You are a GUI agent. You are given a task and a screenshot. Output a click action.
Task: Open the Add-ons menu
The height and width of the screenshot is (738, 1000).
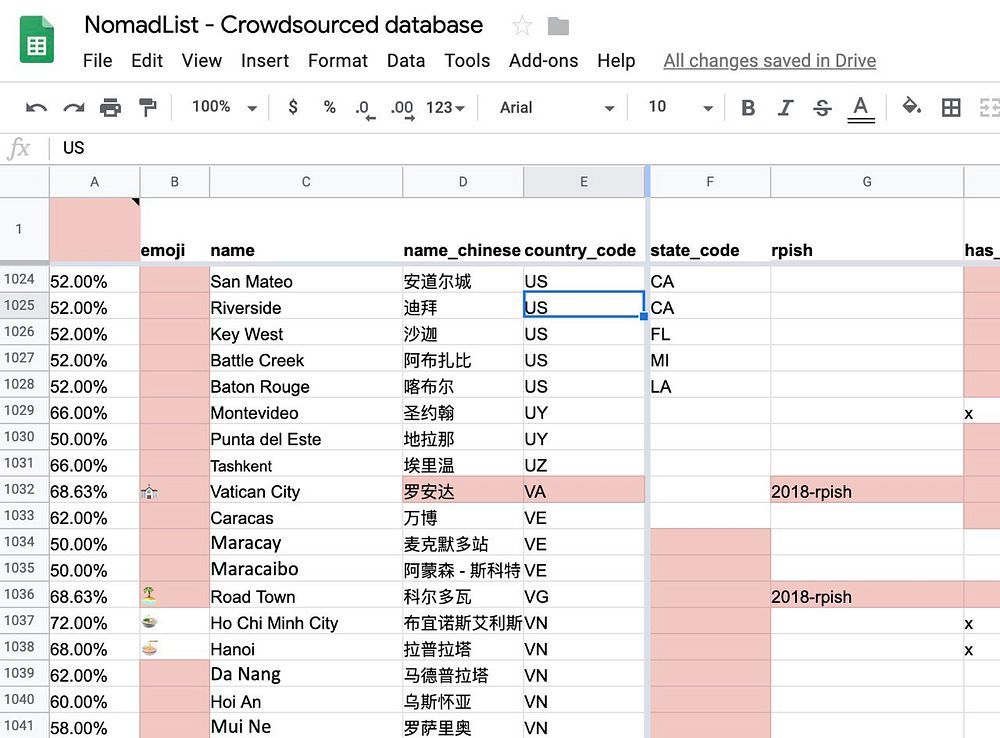(543, 61)
